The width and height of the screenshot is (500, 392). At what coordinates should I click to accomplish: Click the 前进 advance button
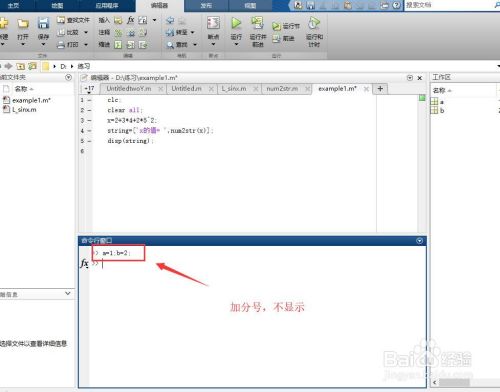[x=283, y=39]
